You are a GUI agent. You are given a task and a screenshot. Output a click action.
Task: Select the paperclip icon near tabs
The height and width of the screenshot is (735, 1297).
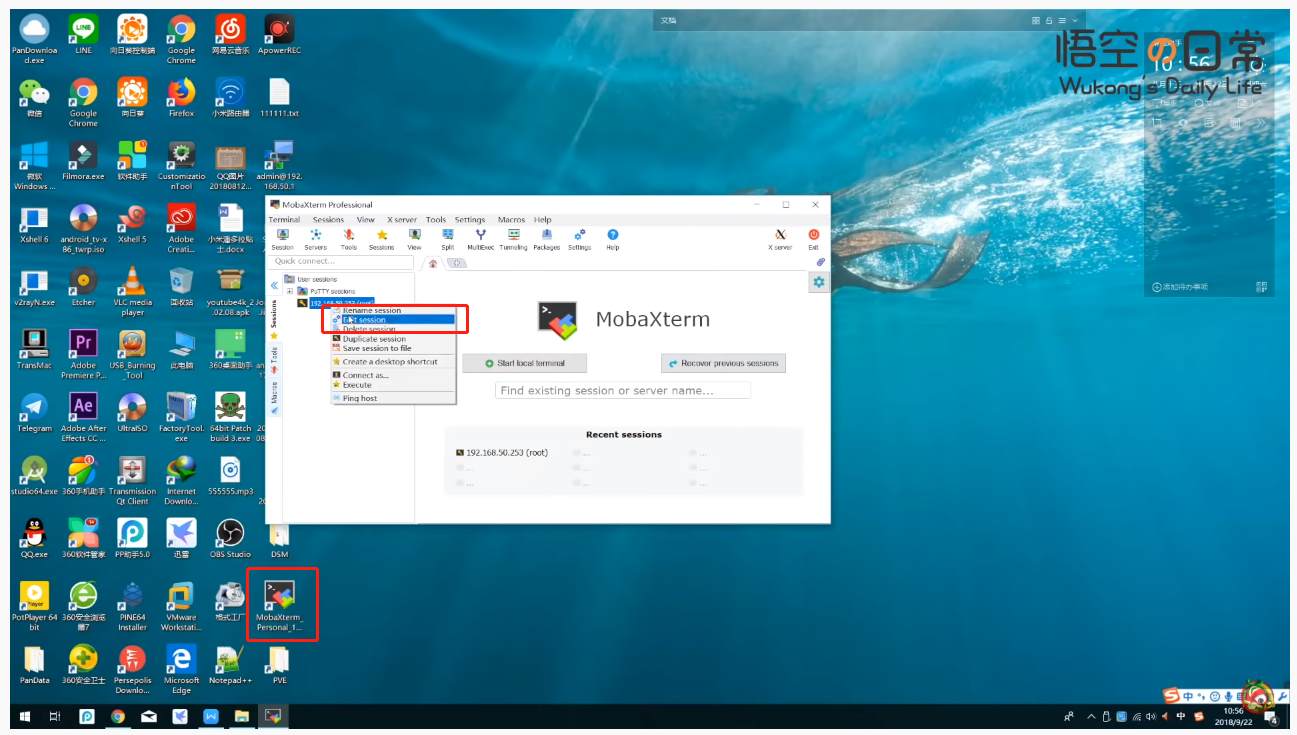tap(820, 262)
